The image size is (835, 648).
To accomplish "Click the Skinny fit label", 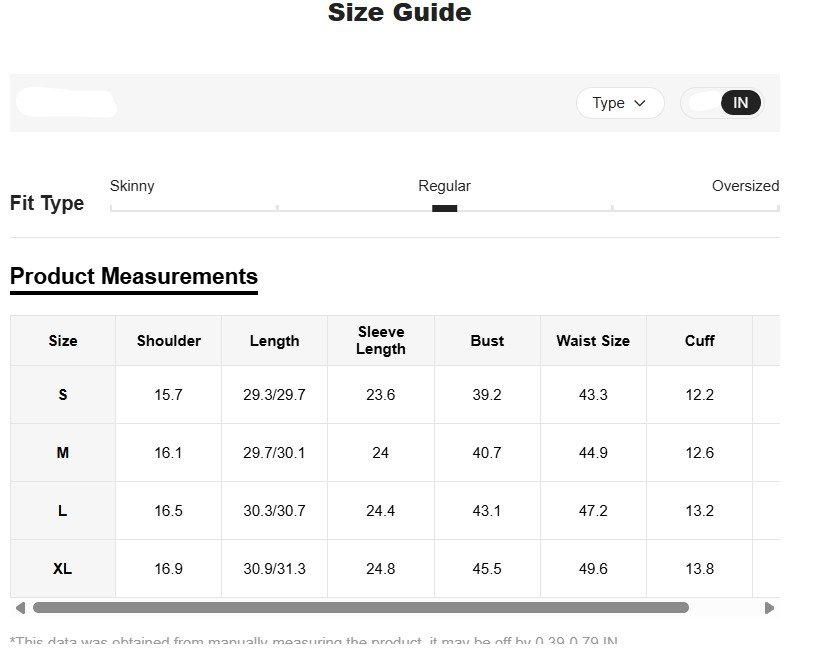I will pyautogui.click(x=132, y=186).
